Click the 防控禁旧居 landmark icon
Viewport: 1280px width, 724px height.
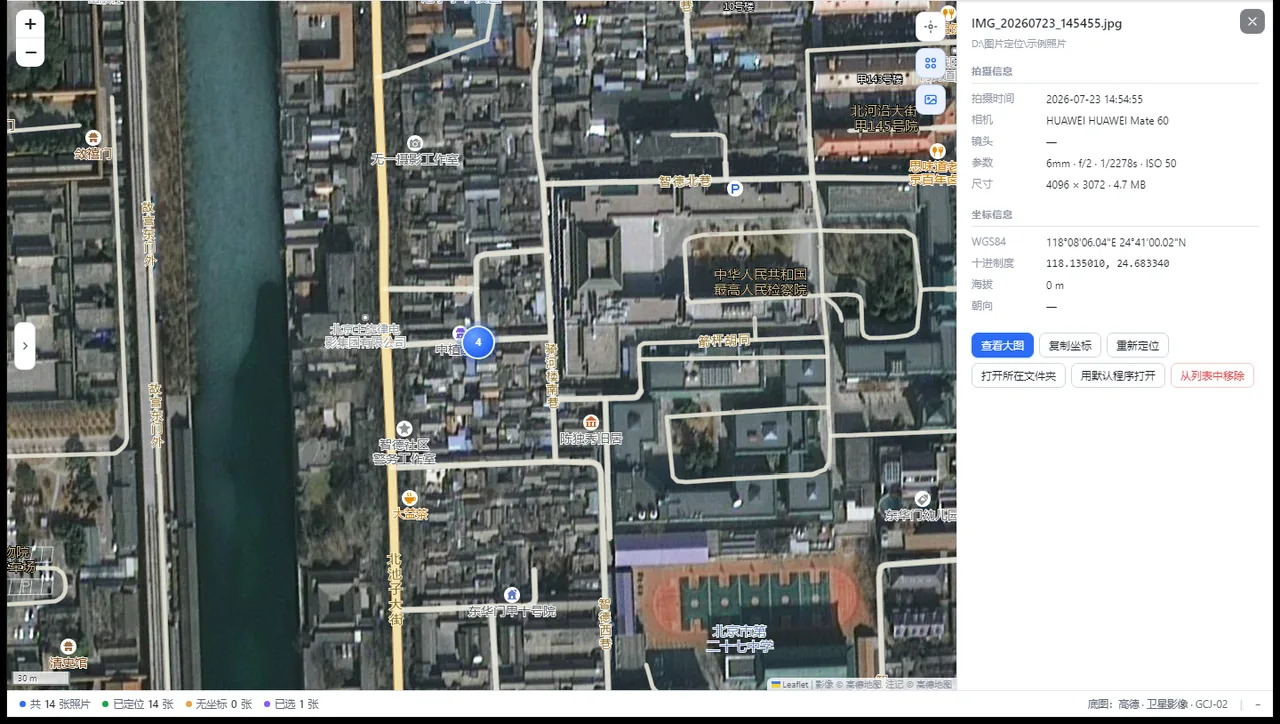(x=591, y=422)
